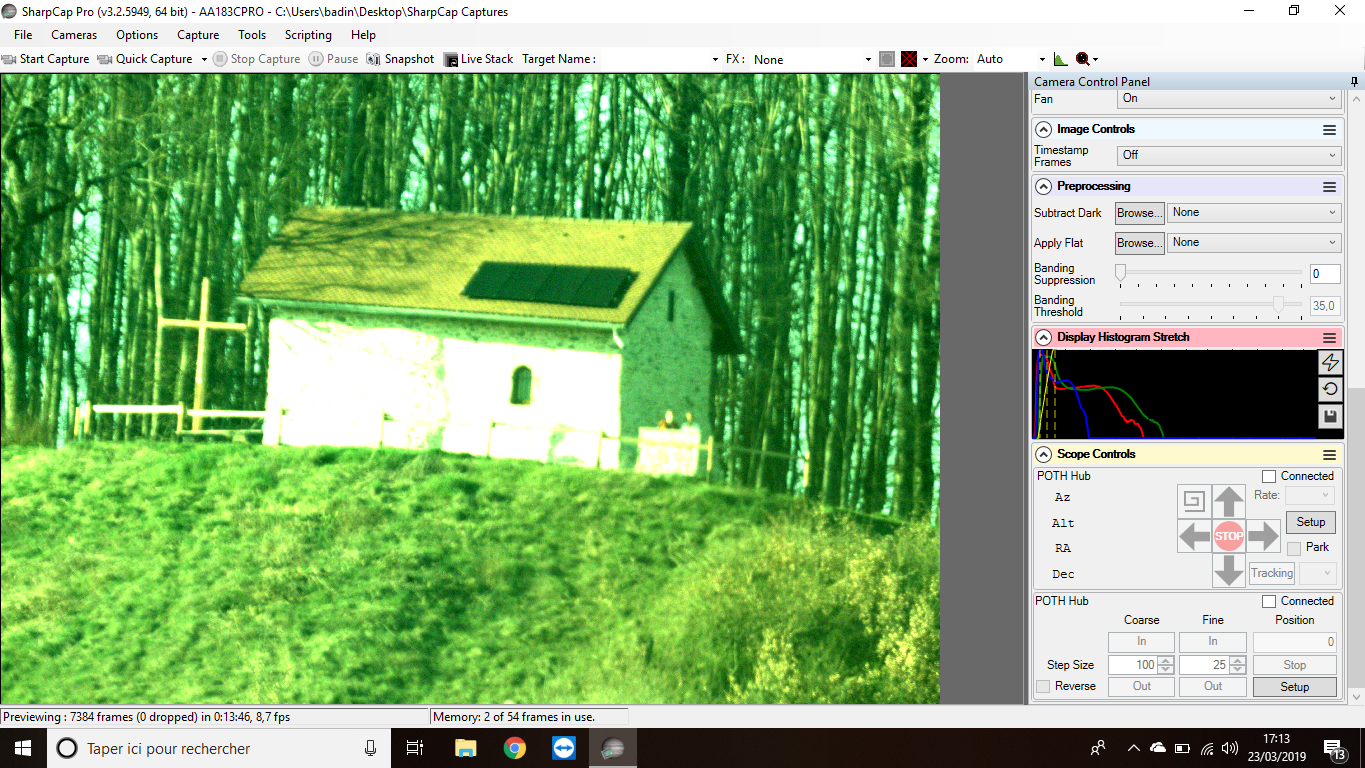Open the Options menu

point(137,35)
